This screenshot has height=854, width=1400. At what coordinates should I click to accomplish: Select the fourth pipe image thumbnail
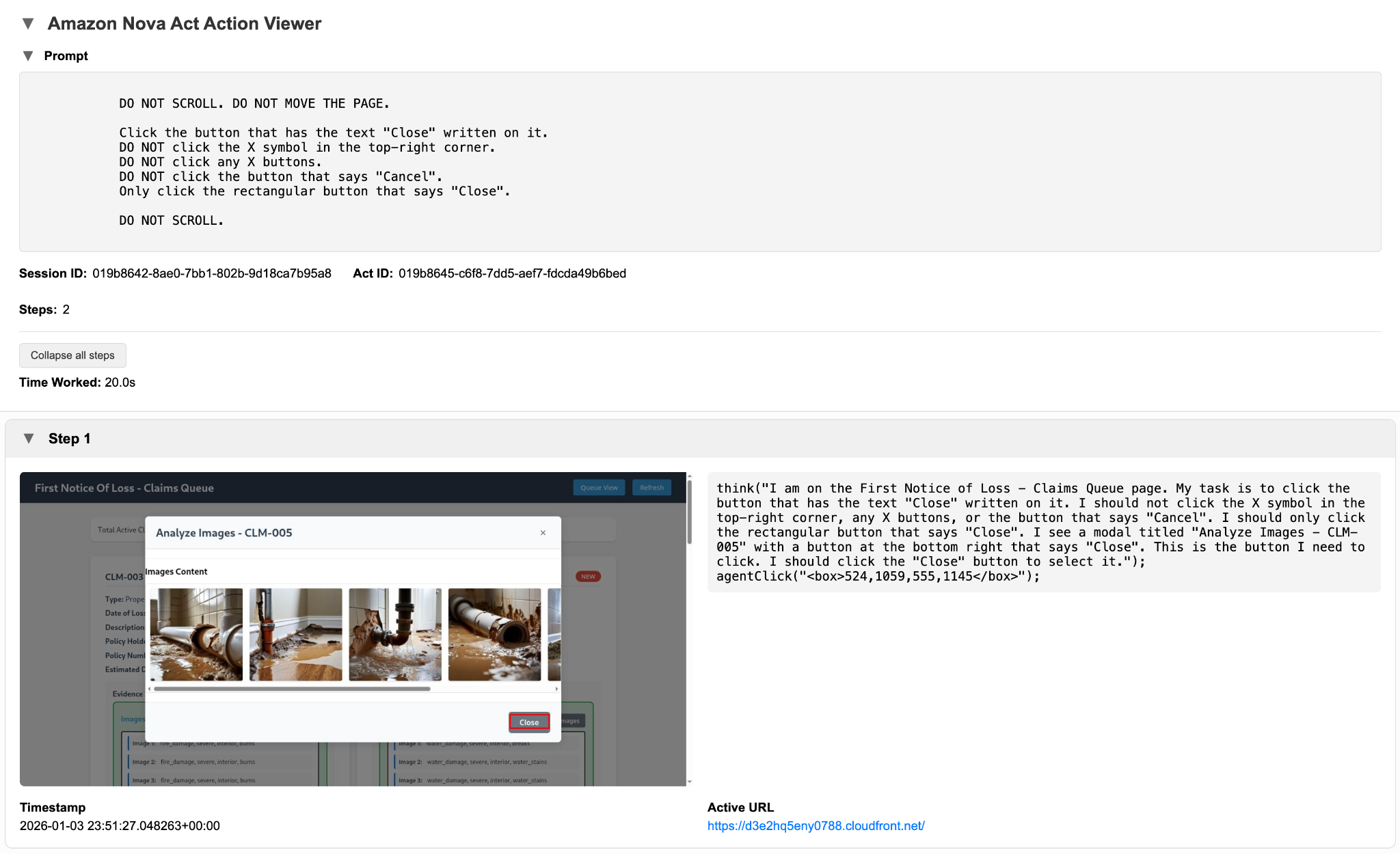[494, 635]
